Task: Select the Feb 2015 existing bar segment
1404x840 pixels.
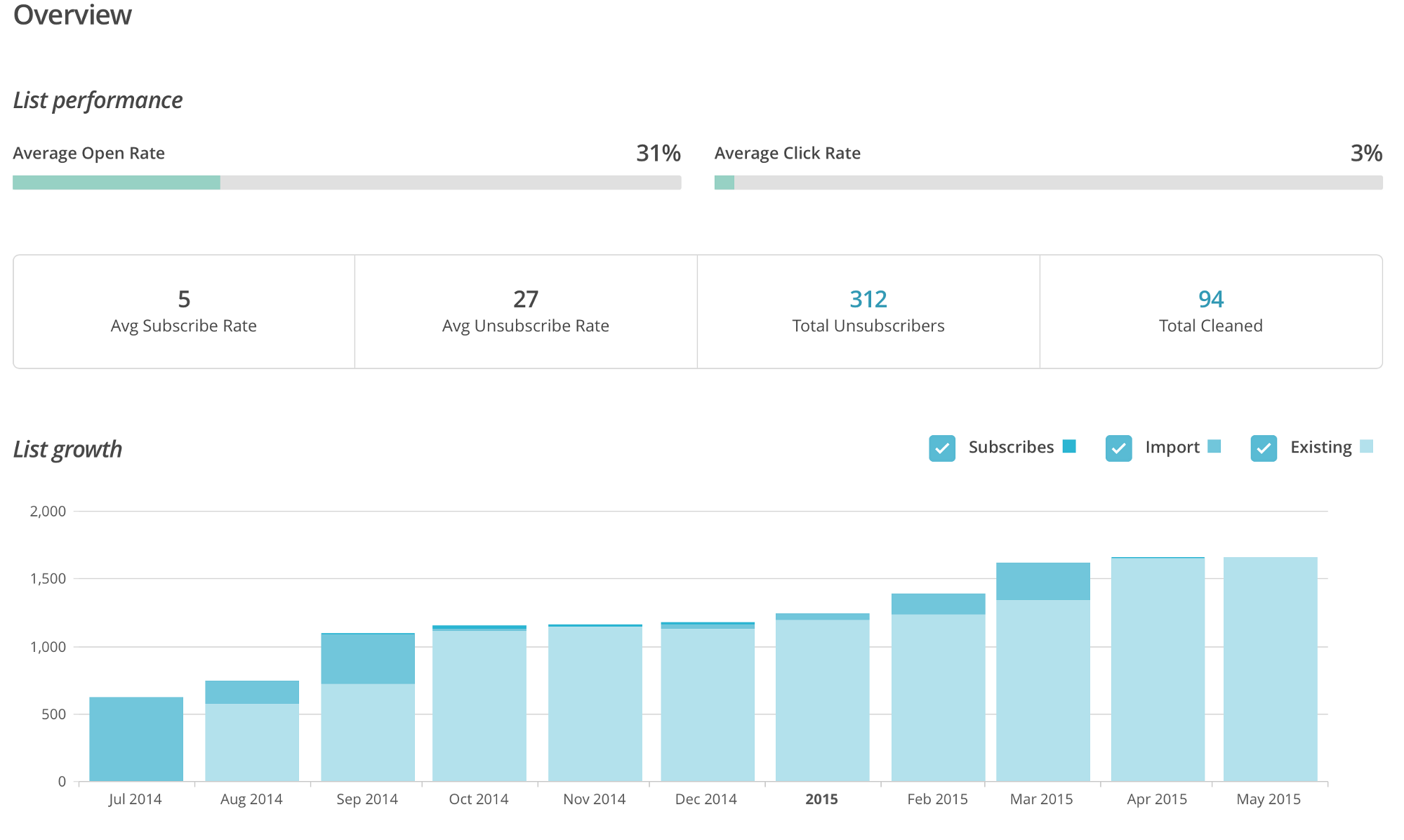Action: [x=938, y=698]
